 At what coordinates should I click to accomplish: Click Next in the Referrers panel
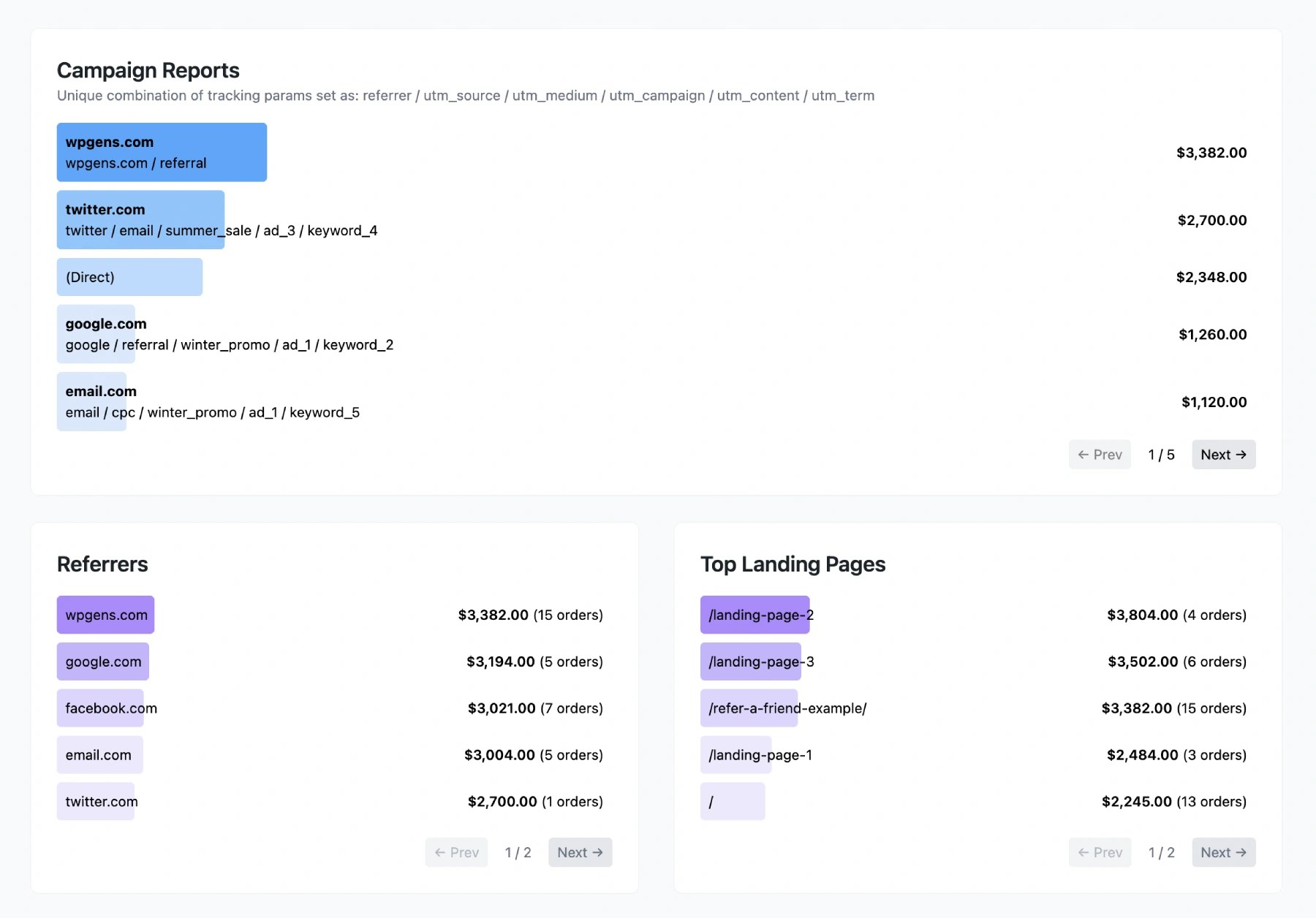click(579, 851)
